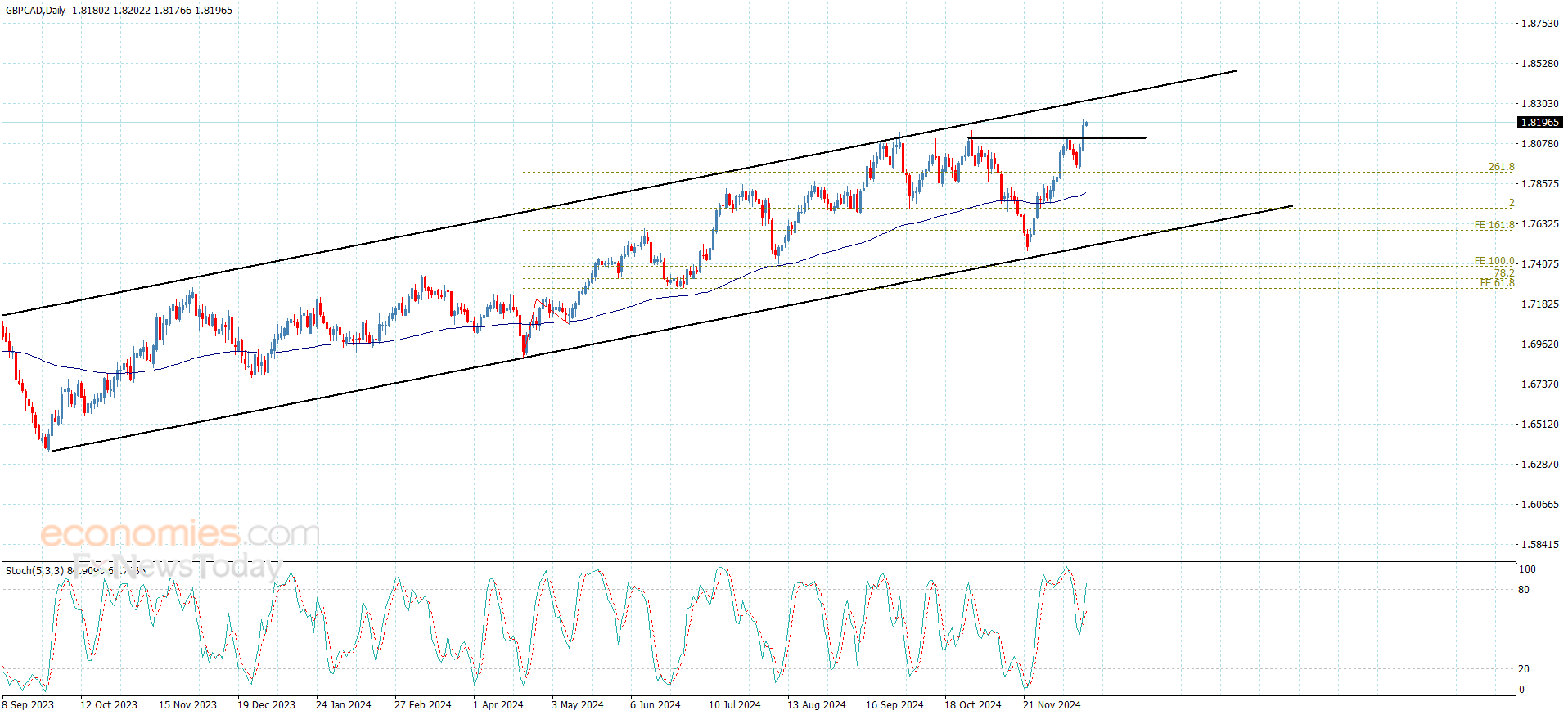
Task: Click the 18 Oct 2024 date label
Action: [x=973, y=705]
